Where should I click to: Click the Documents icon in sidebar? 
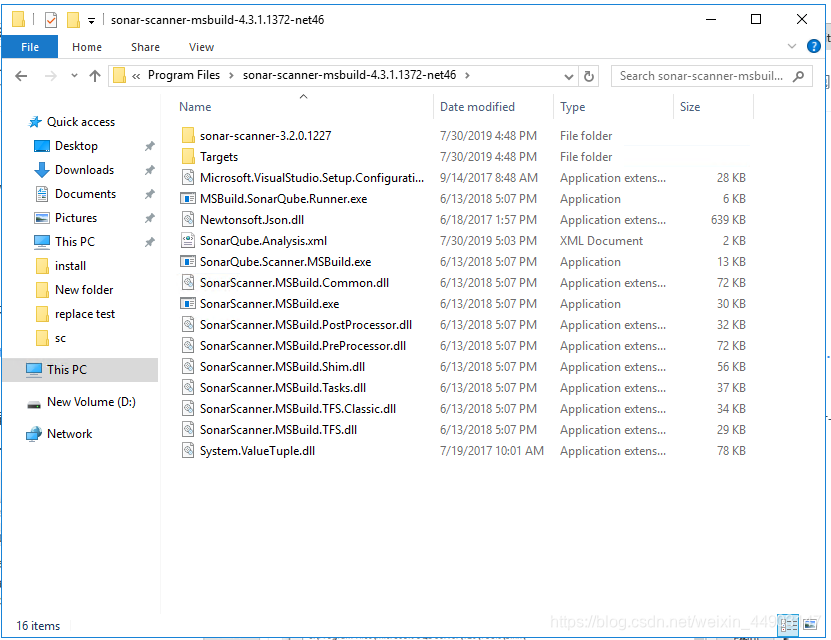coord(42,194)
